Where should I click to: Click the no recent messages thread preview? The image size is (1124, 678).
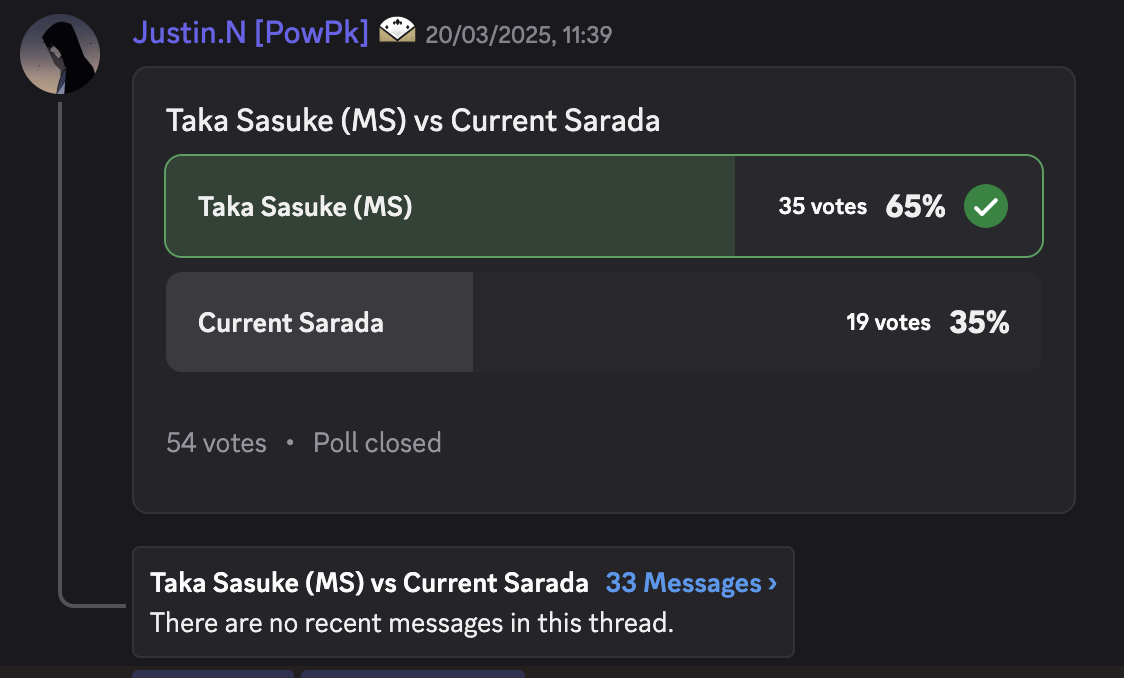[411, 624]
